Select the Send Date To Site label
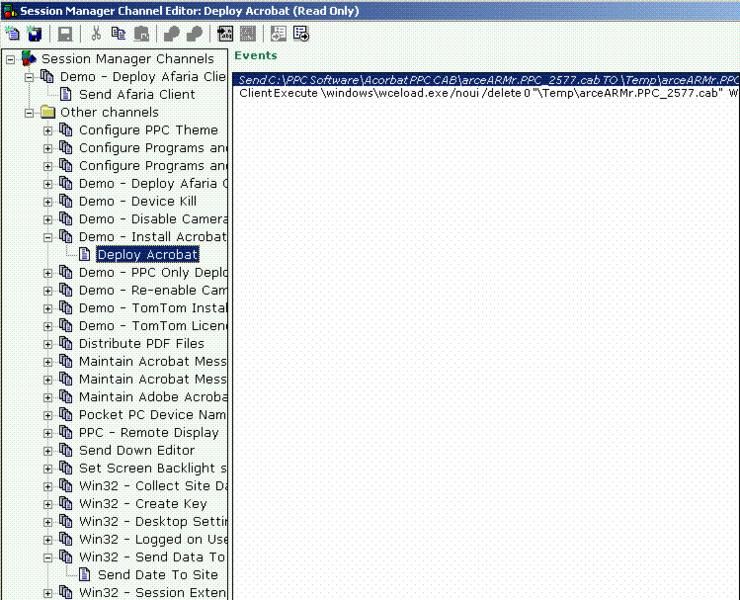 158,575
